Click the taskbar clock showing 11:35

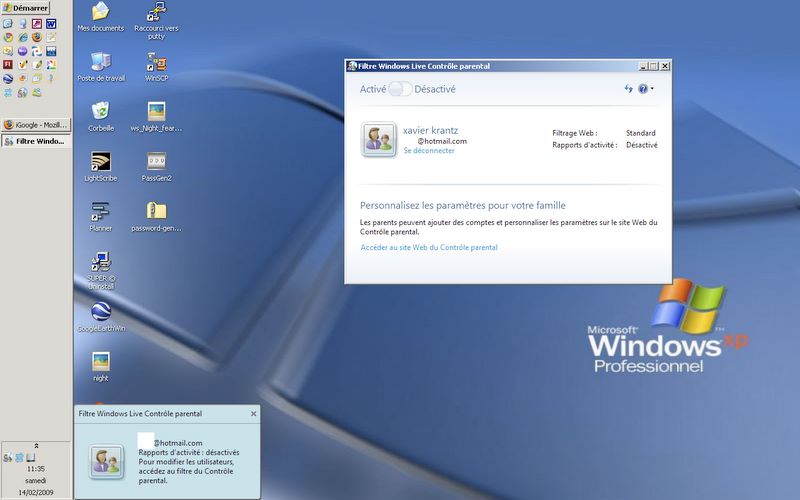pyautogui.click(x=36, y=468)
